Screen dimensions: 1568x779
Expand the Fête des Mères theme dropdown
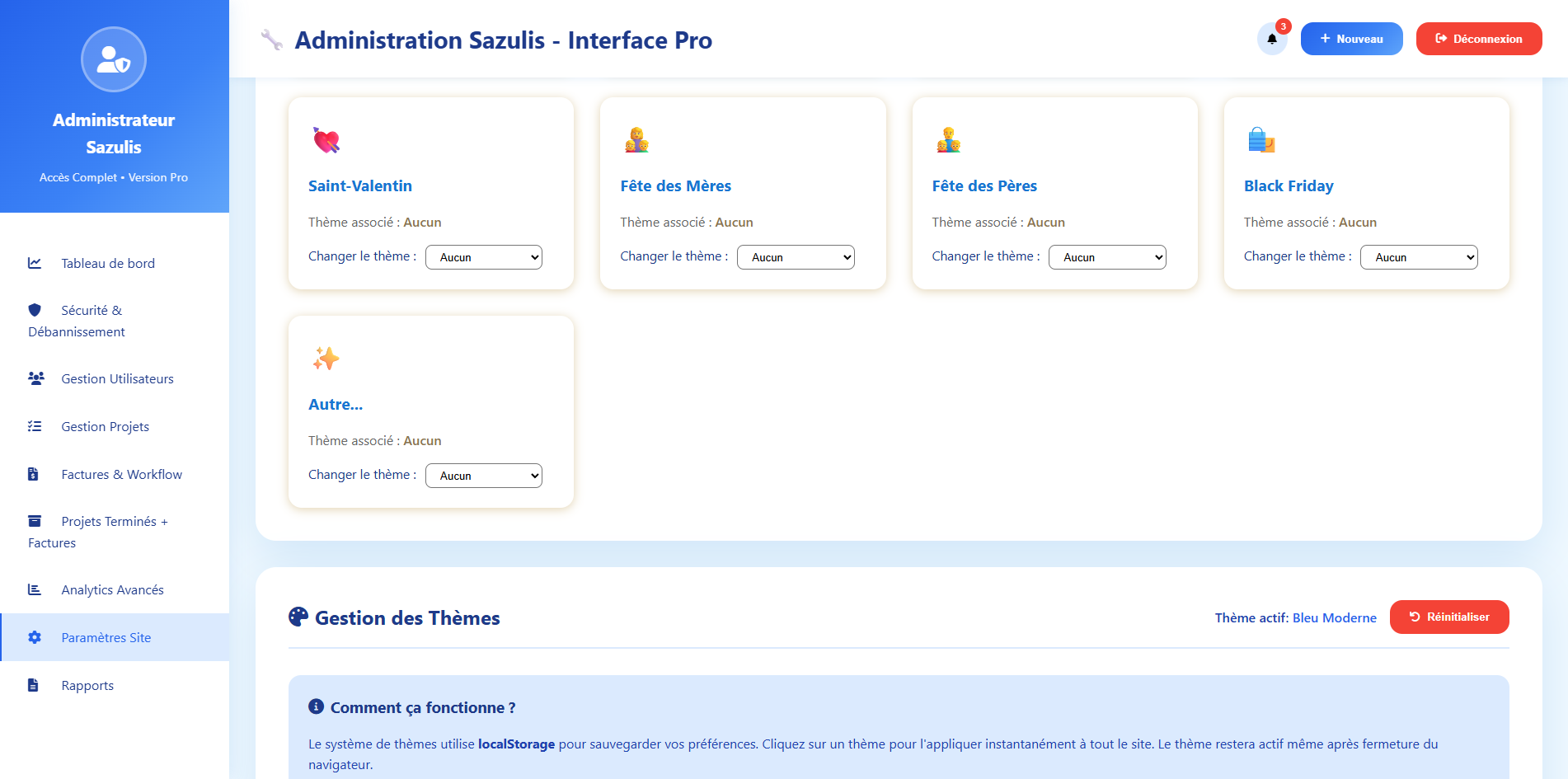pyautogui.click(x=795, y=257)
